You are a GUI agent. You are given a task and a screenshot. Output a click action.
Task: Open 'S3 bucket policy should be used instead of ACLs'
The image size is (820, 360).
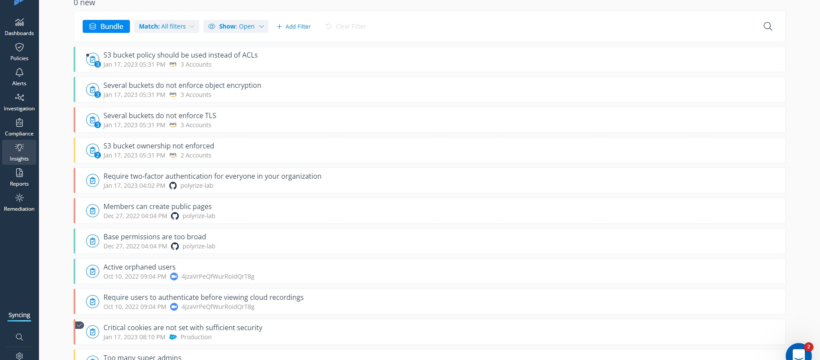click(180, 55)
